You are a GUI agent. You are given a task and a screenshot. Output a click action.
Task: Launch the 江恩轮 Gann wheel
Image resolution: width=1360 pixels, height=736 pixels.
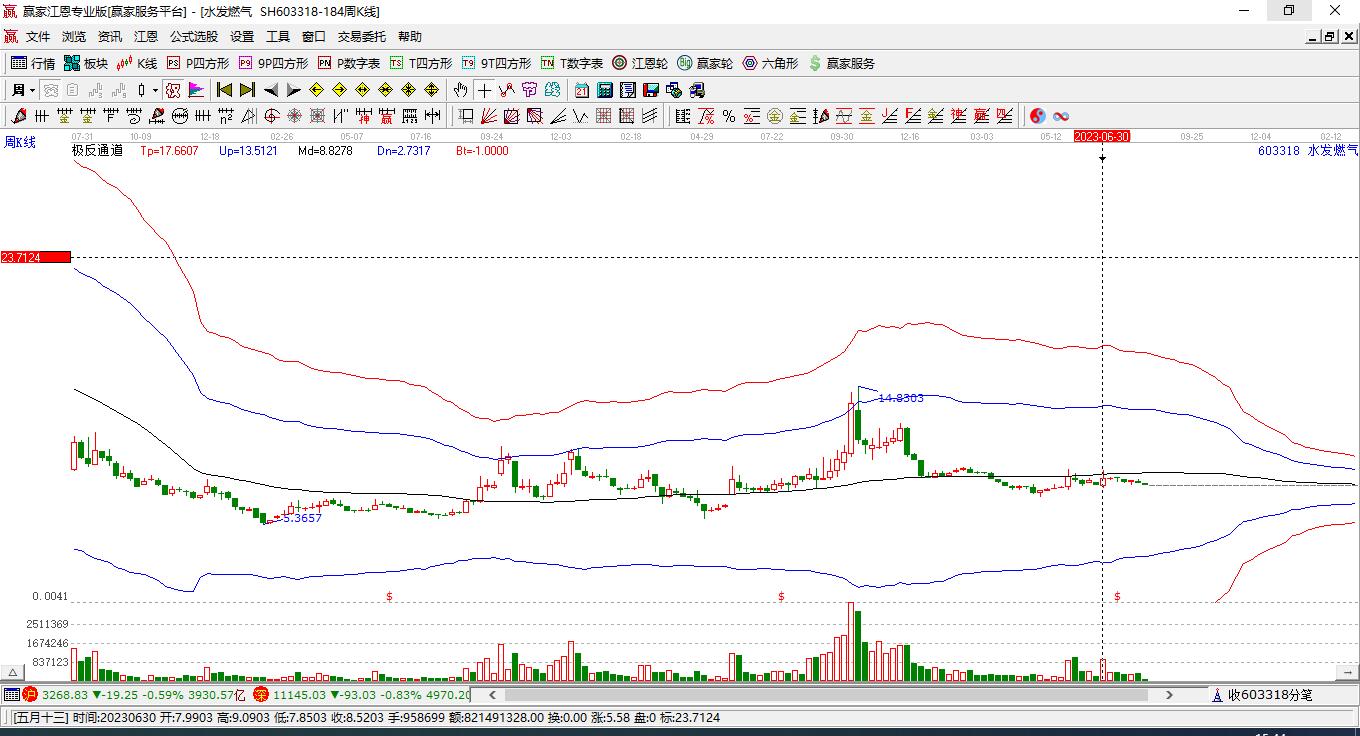[x=640, y=63]
